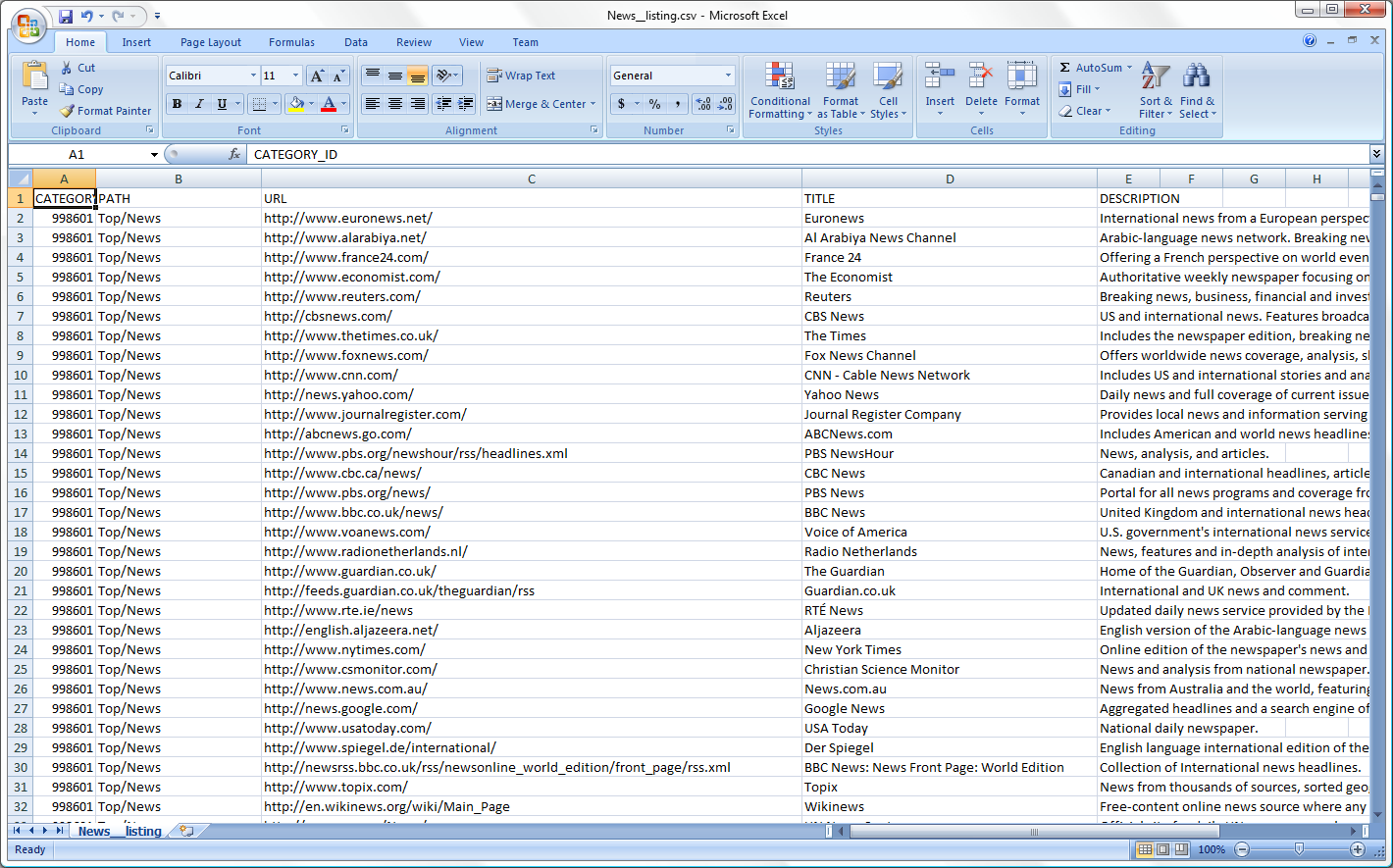Image resolution: width=1393 pixels, height=868 pixels.
Task: Undo the last action
Action: point(87,16)
